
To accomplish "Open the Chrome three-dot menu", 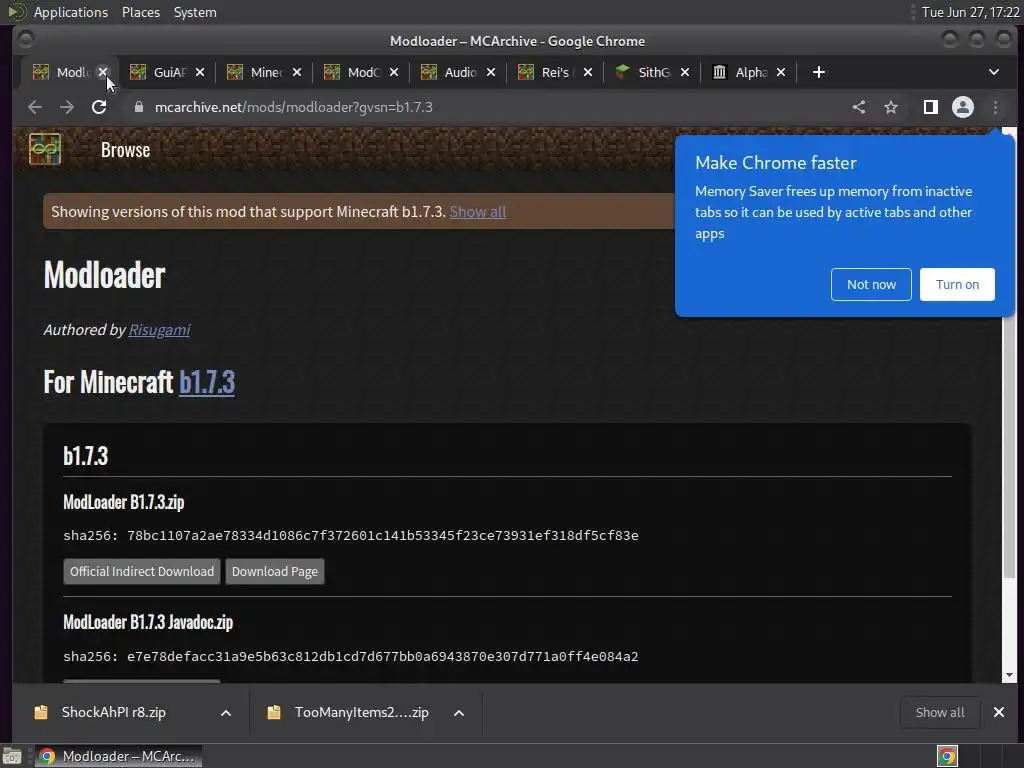I will click(995, 107).
